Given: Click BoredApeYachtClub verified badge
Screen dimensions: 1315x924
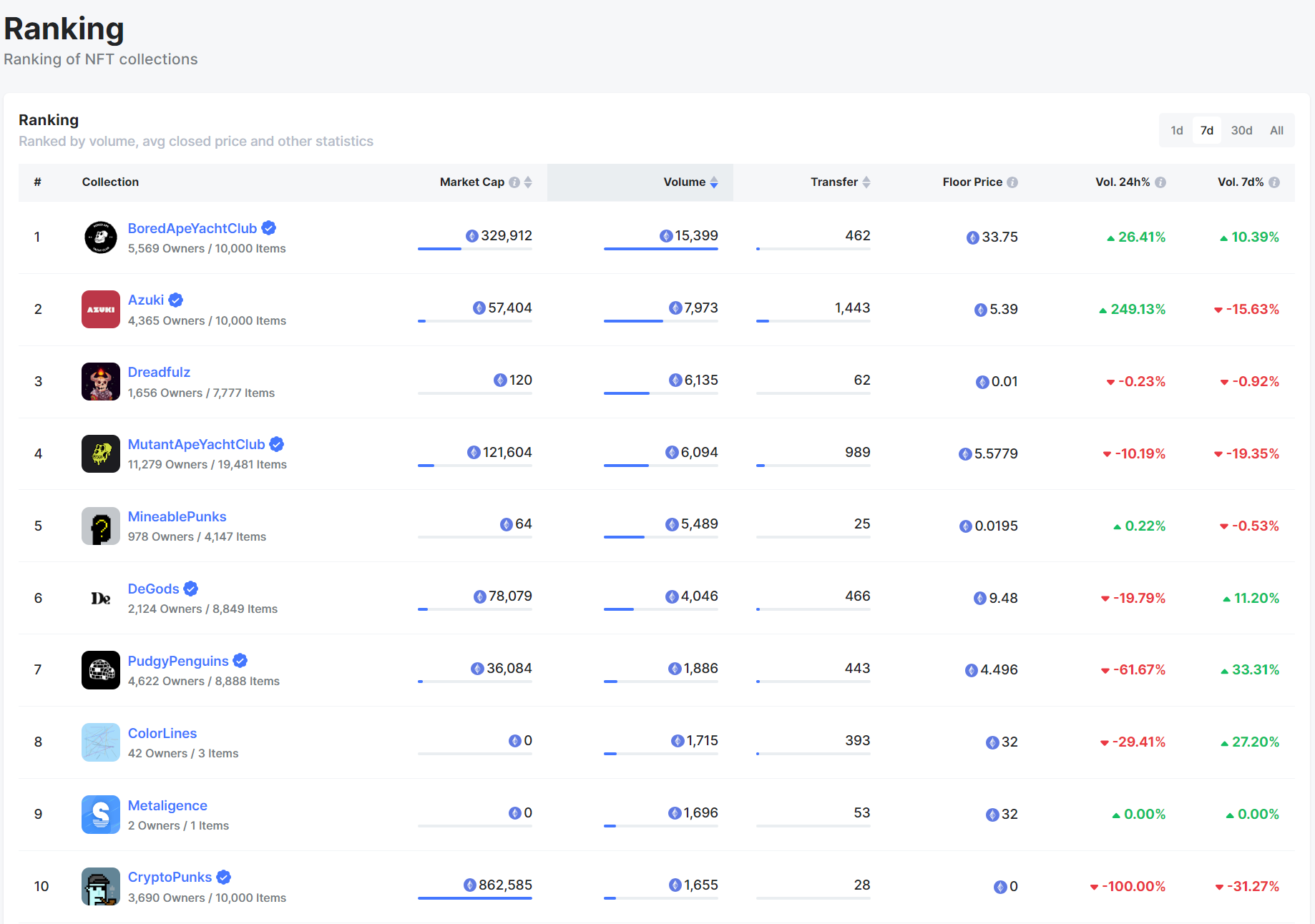Looking at the screenshot, I should coord(269,228).
